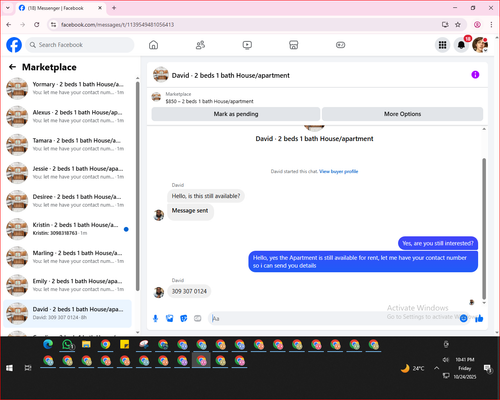Choose a sticker icon in composer
The image size is (500, 400).
click(x=184, y=319)
